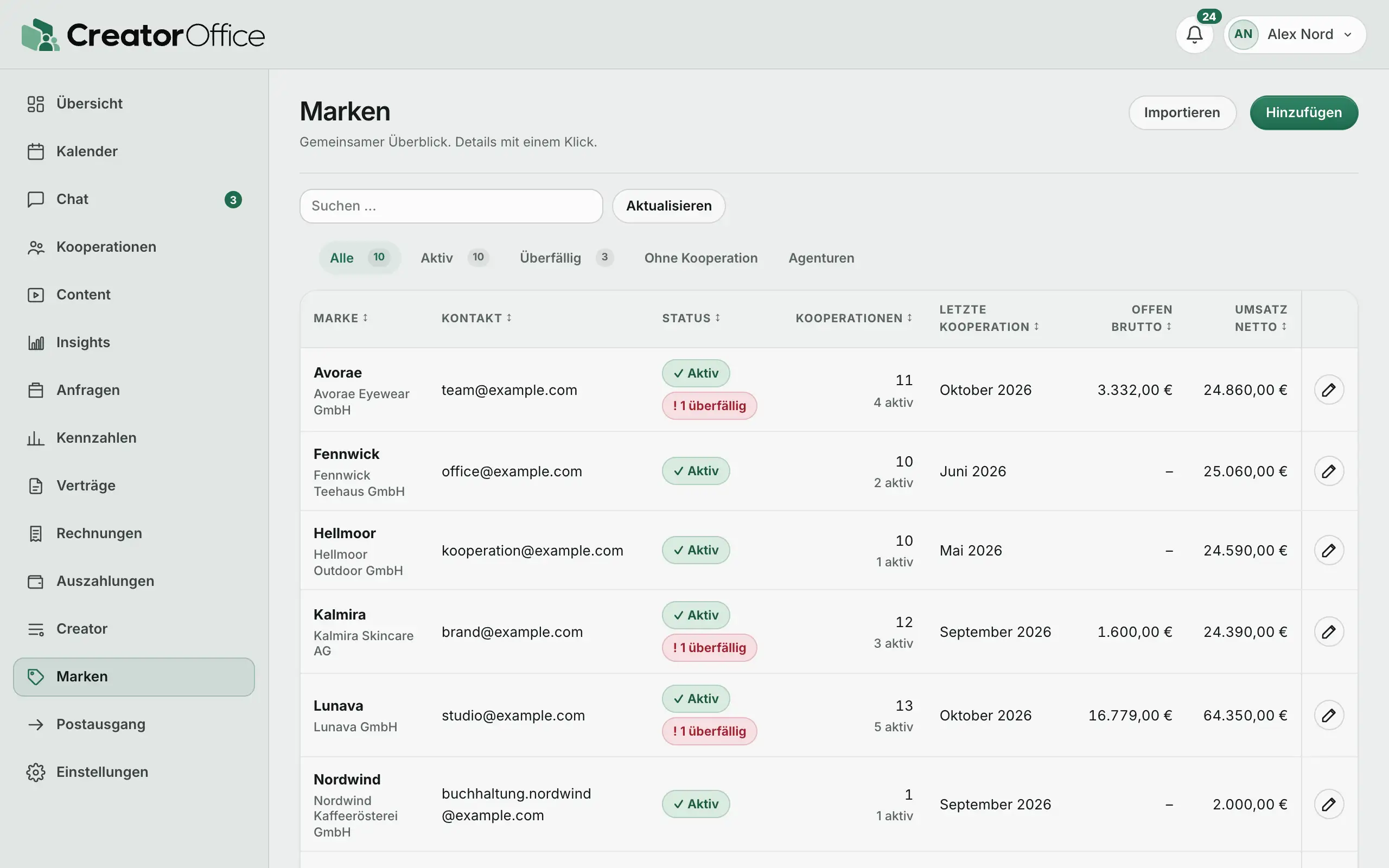The width and height of the screenshot is (1389, 868).
Task: Edit the Lunava brand row
Action: tap(1329, 716)
